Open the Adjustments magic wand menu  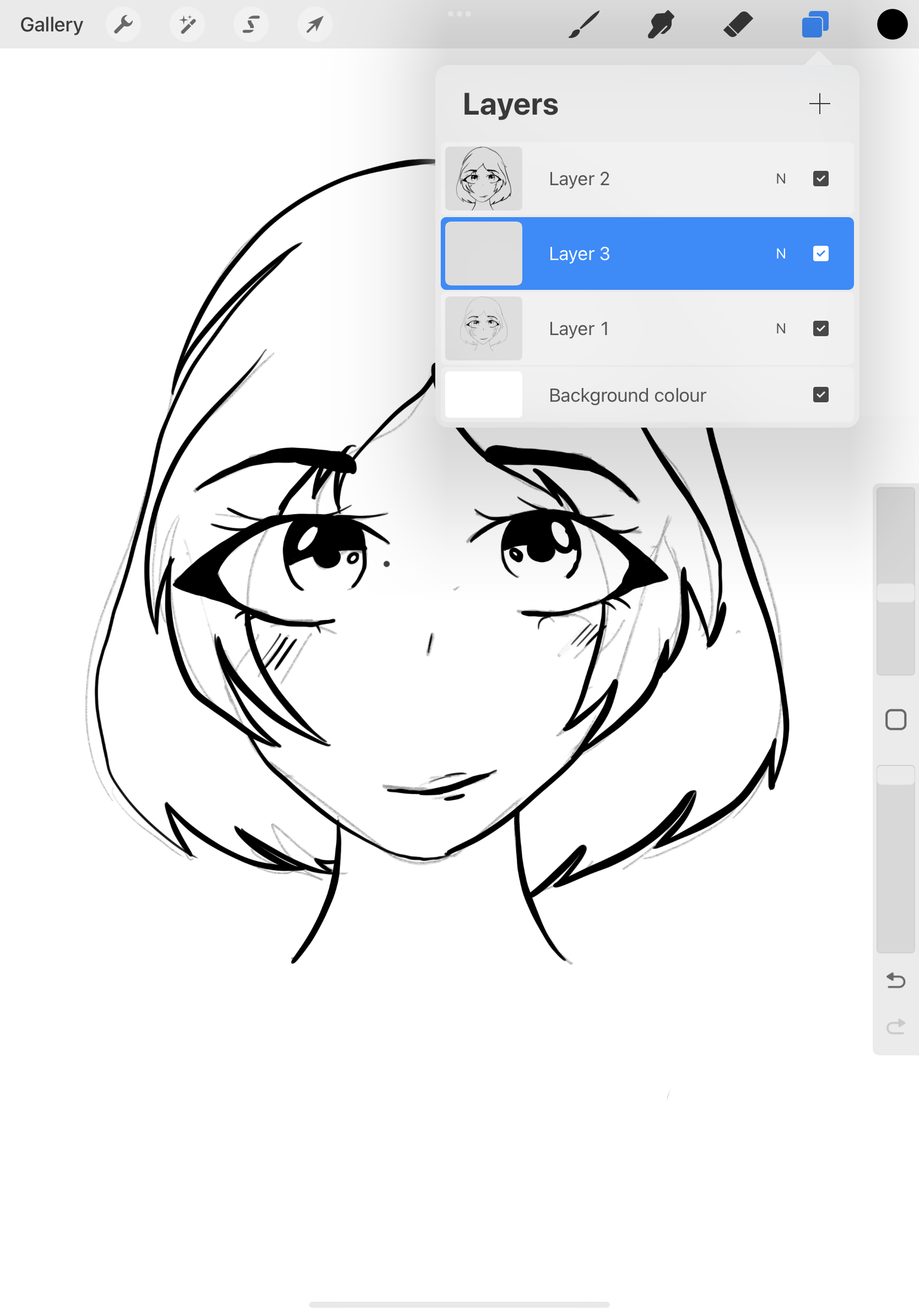187,25
